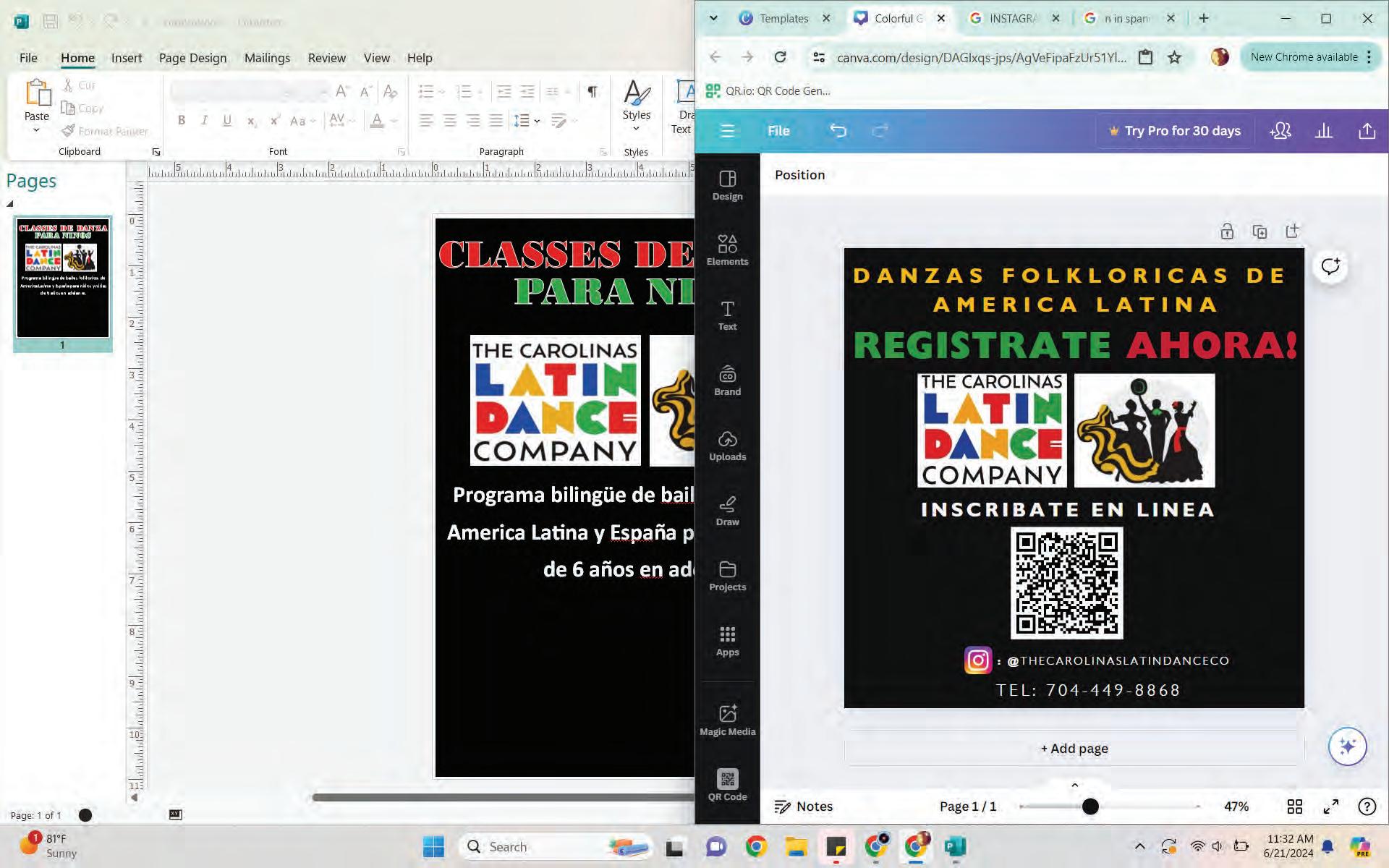Open the Page Design ribbon tab
The image size is (1389, 868).
tap(192, 58)
